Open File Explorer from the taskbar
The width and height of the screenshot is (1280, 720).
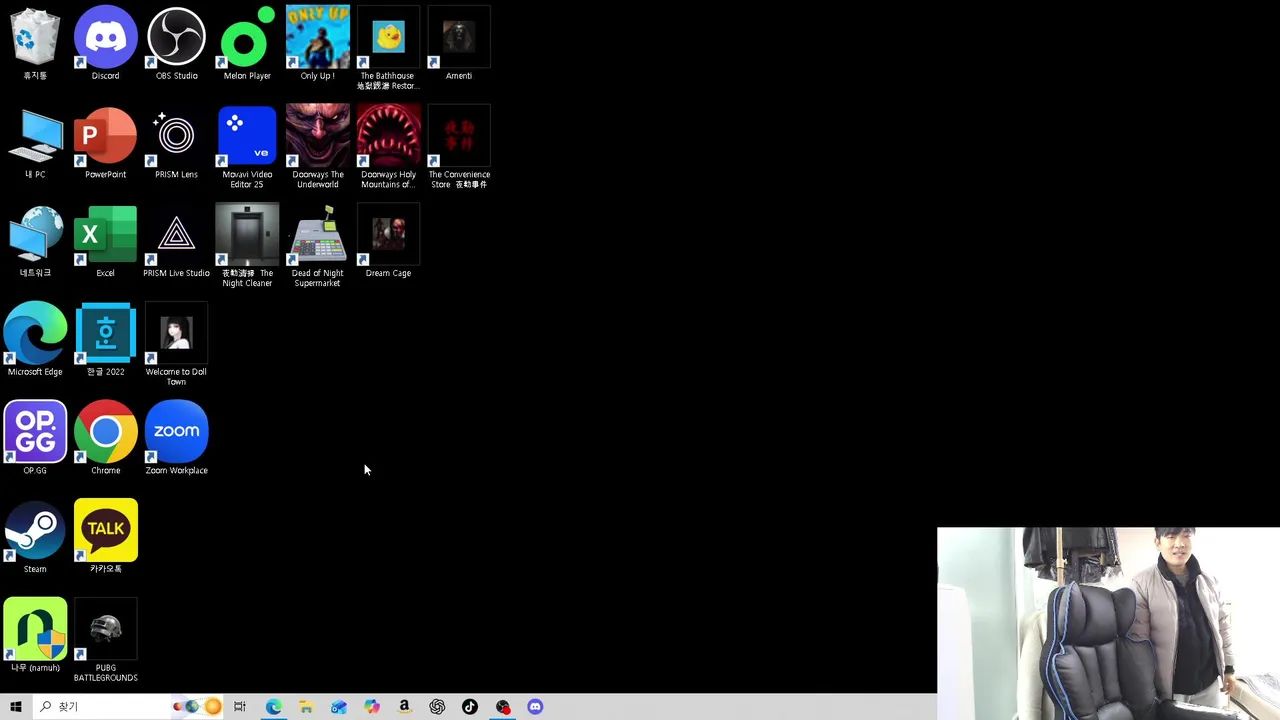[306, 707]
